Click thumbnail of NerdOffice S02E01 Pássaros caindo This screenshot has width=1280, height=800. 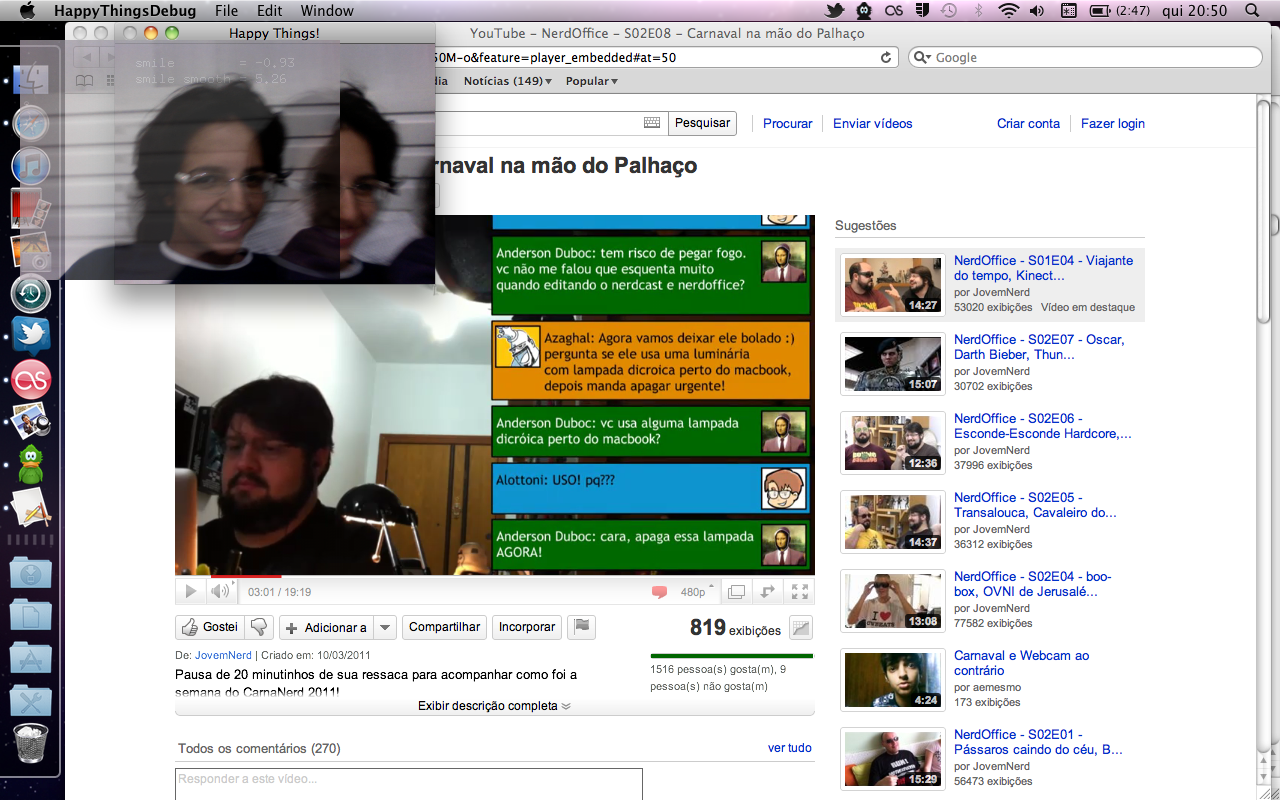coord(893,759)
